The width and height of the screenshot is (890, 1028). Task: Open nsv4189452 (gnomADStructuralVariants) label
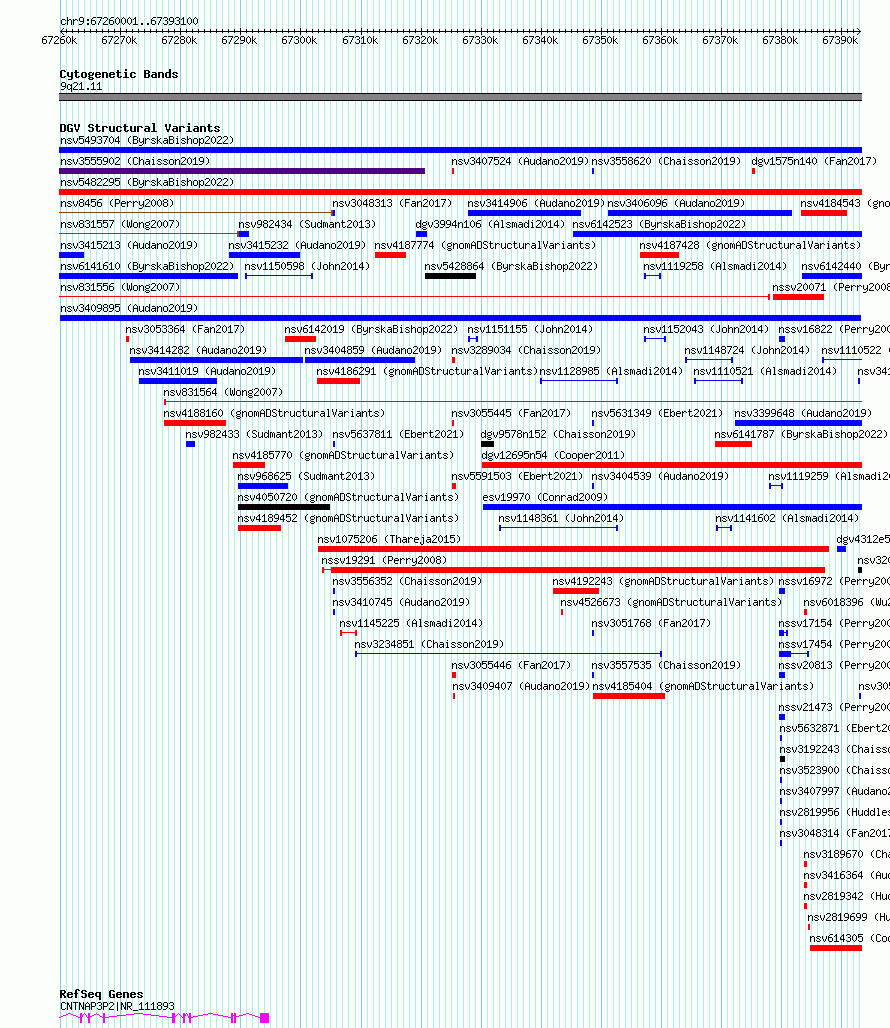(x=348, y=518)
